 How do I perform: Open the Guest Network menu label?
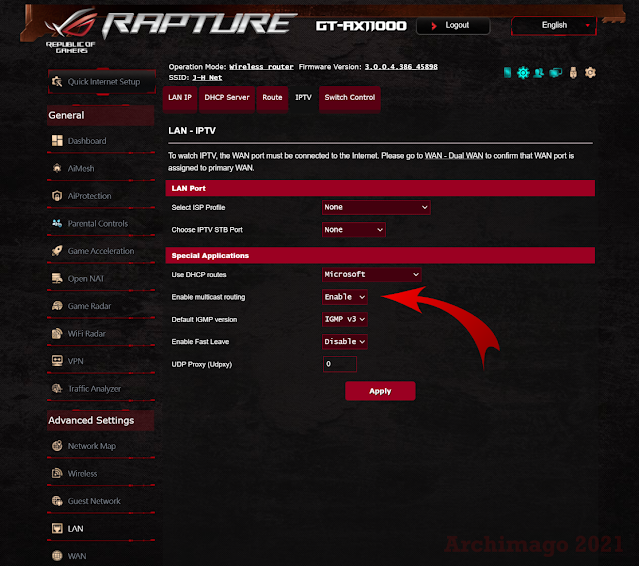click(x=94, y=501)
